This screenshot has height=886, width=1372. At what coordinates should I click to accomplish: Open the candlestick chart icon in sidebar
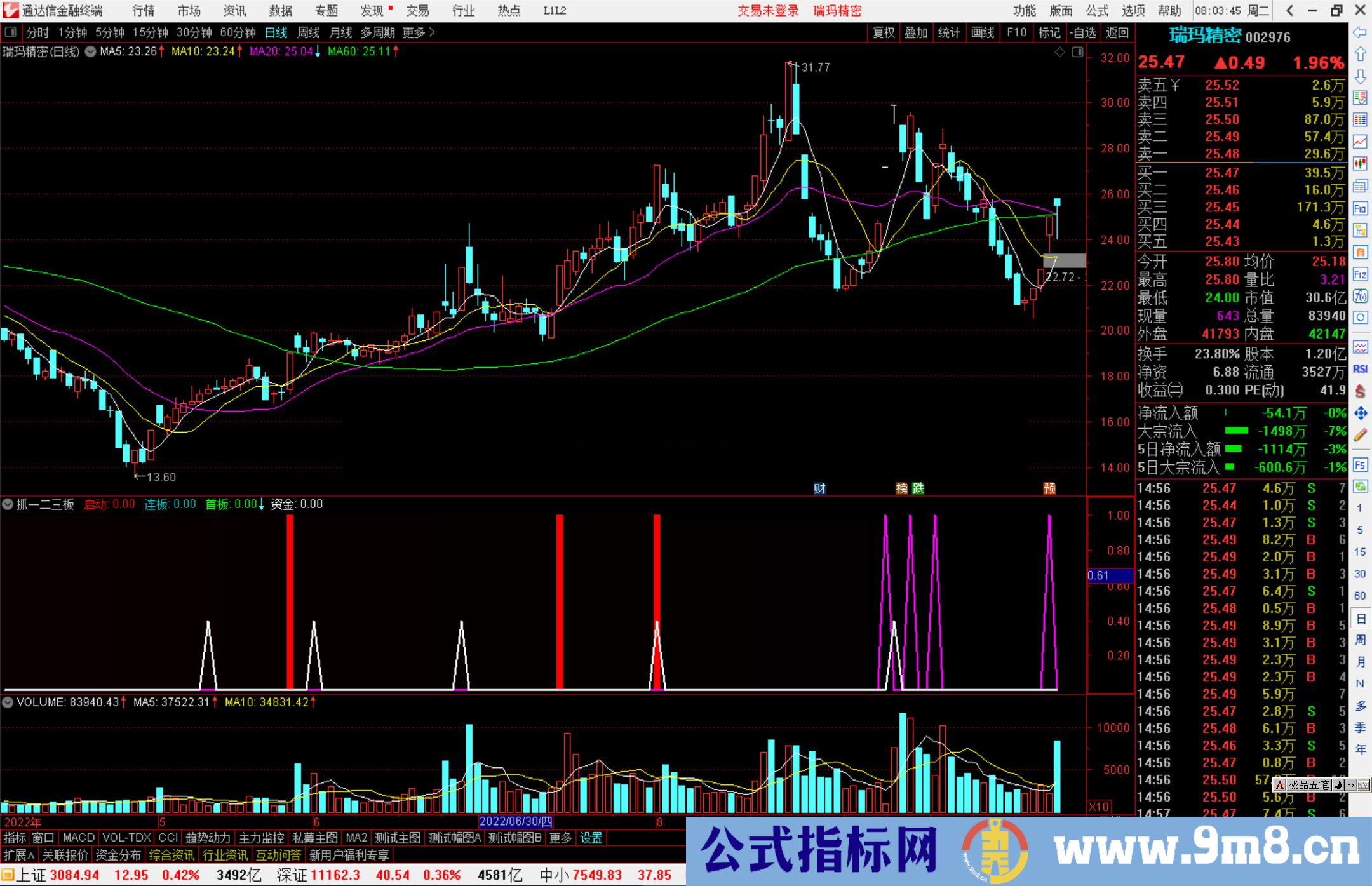(x=1360, y=163)
